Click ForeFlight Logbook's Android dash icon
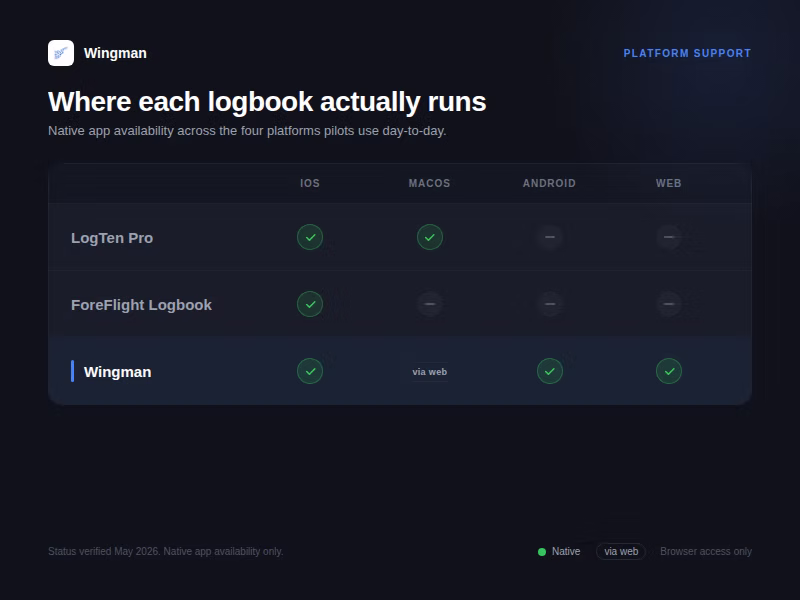The height and width of the screenshot is (600, 800). click(549, 304)
